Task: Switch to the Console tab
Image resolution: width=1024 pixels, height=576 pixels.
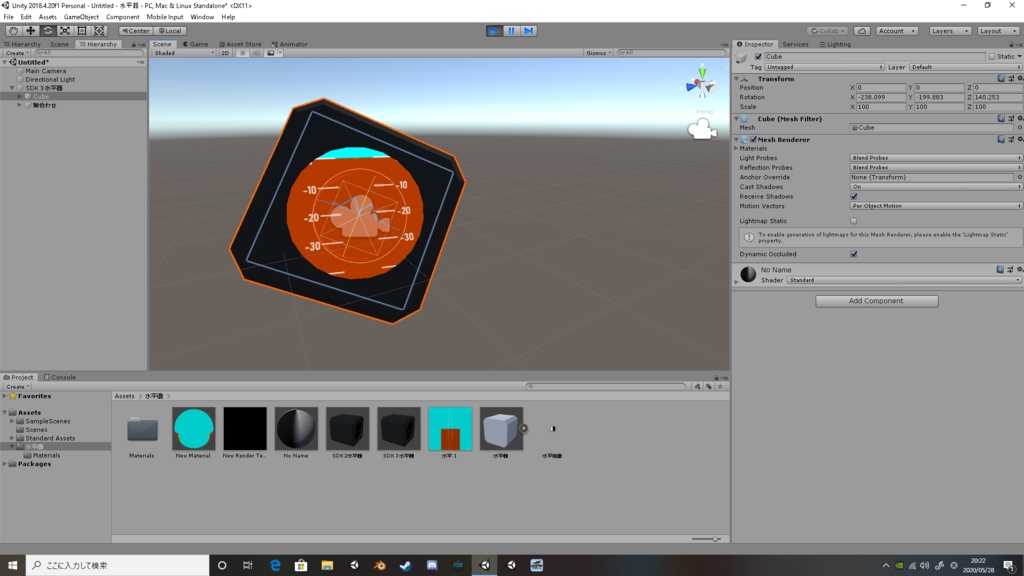Action: pyautogui.click(x=59, y=377)
